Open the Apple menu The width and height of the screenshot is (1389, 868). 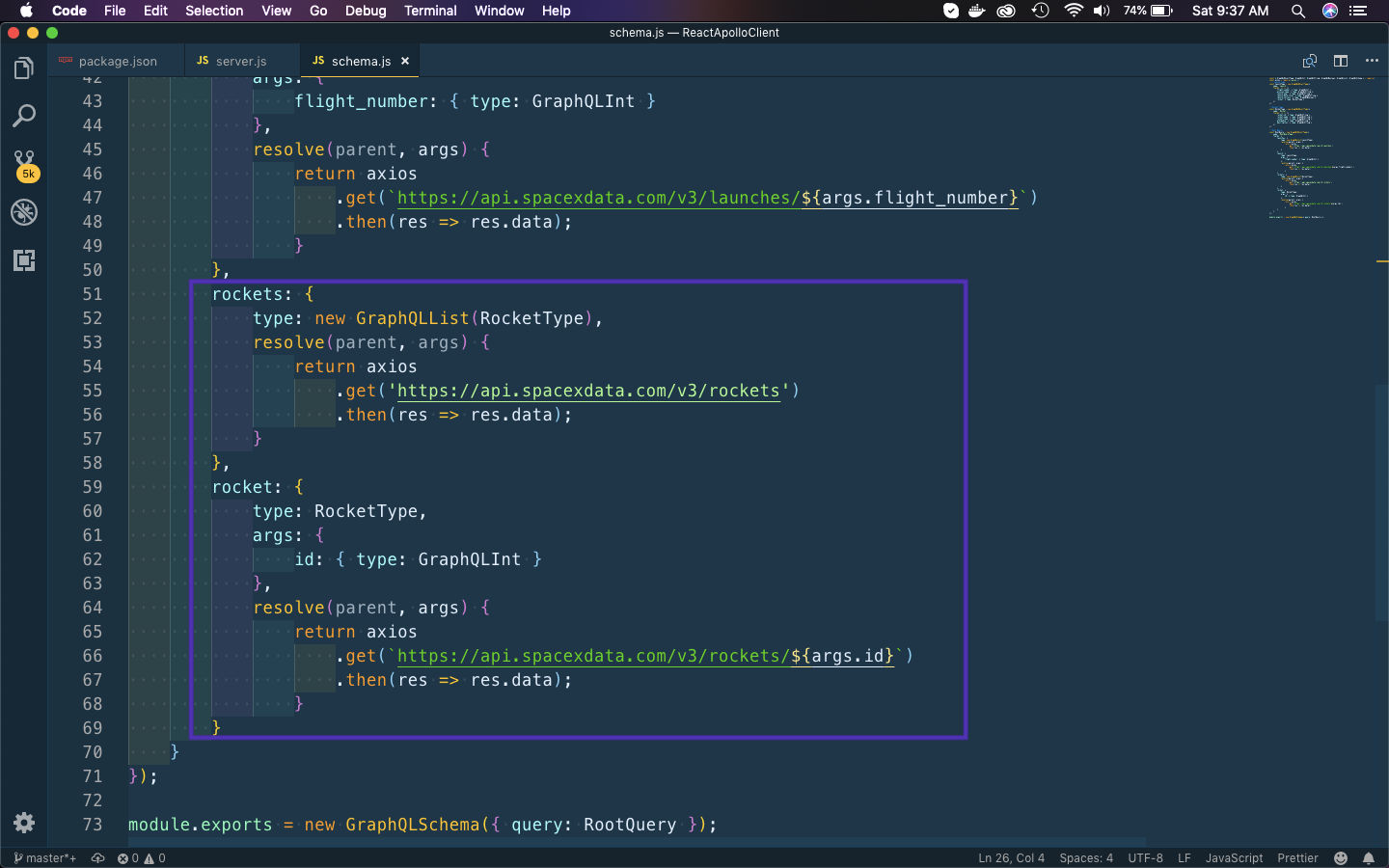26,11
